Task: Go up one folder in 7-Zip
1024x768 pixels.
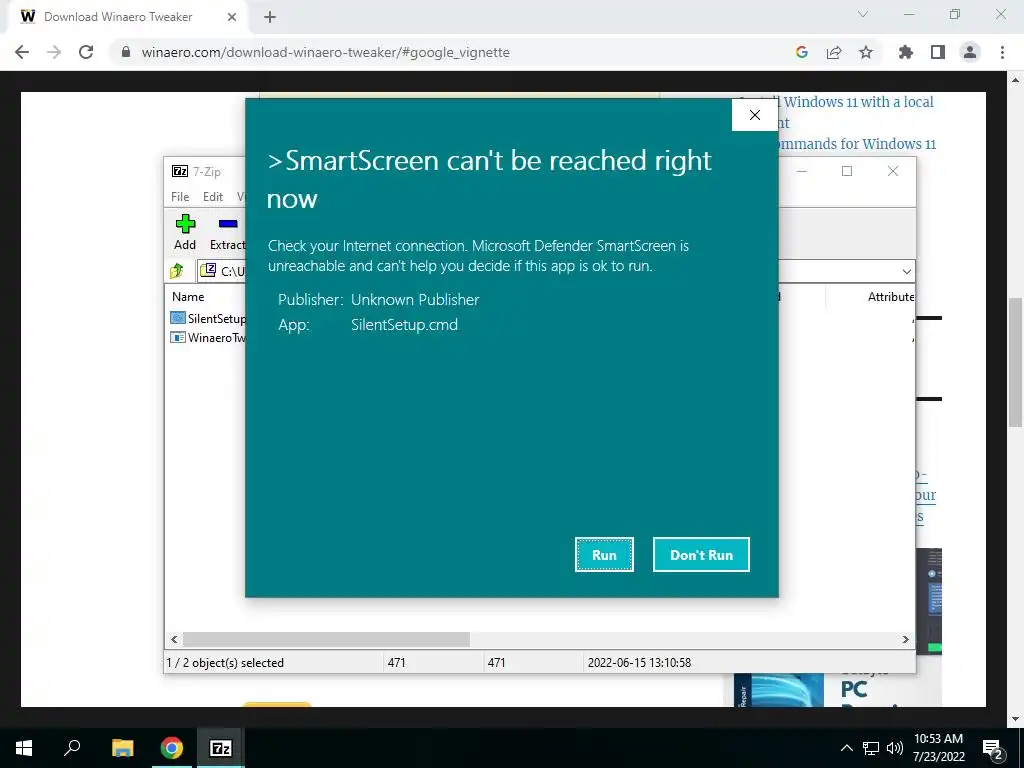Action: pyautogui.click(x=177, y=270)
